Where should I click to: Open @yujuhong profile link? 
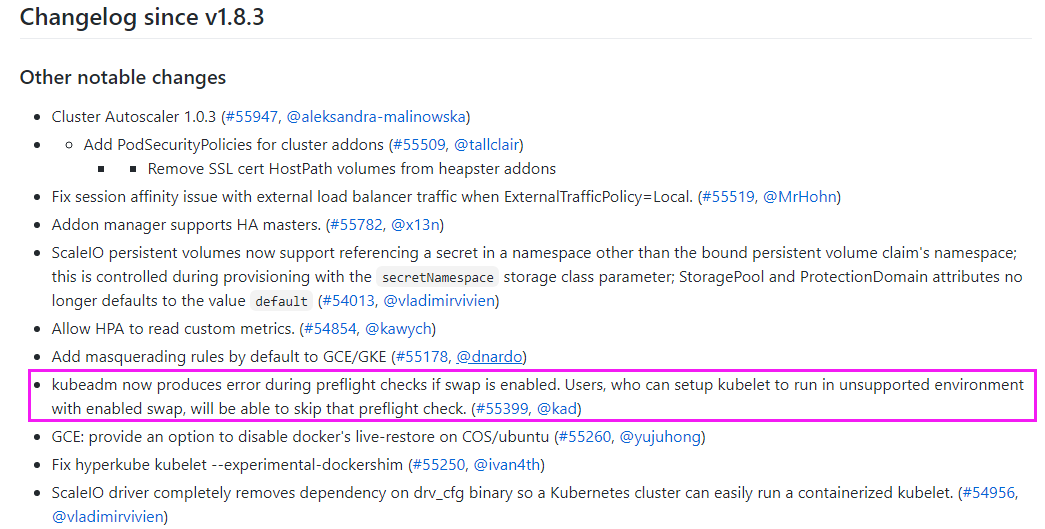tap(660, 436)
